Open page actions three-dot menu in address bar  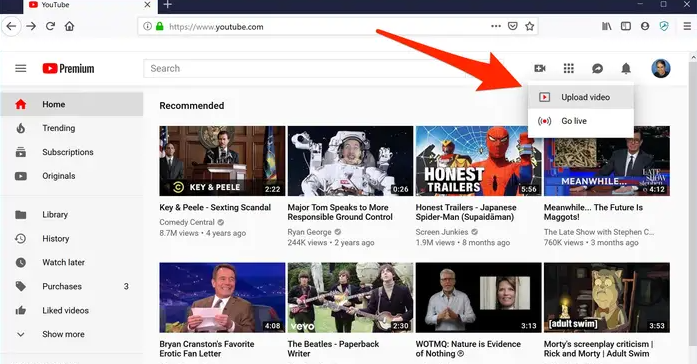[x=496, y=26]
